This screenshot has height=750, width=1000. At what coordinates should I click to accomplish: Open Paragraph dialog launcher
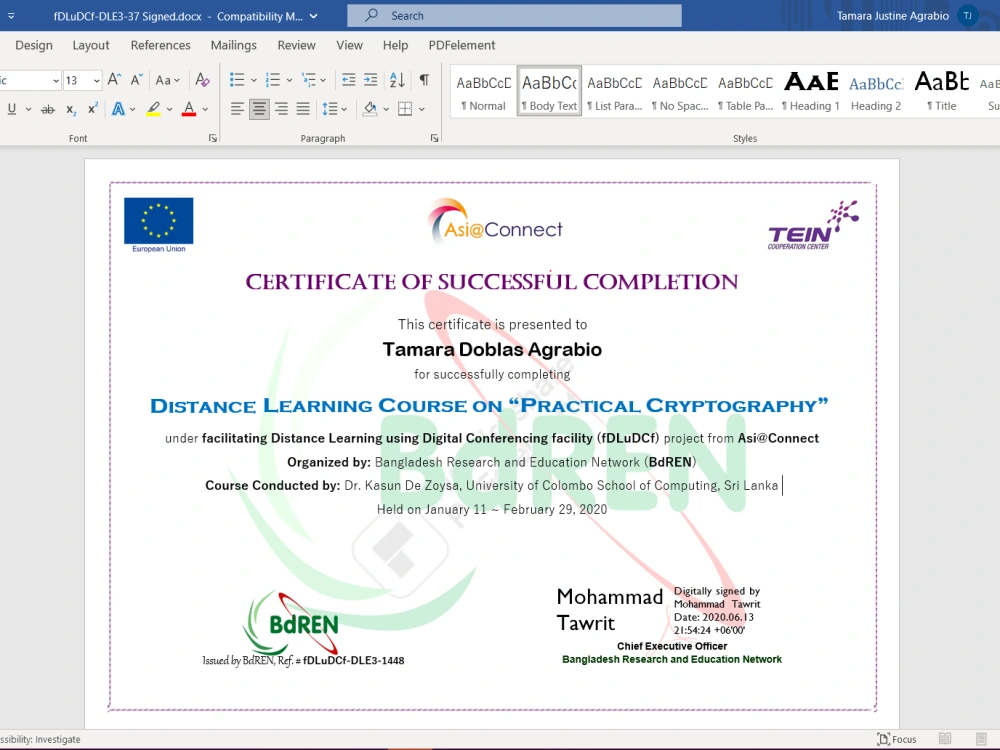[x=434, y=138]
